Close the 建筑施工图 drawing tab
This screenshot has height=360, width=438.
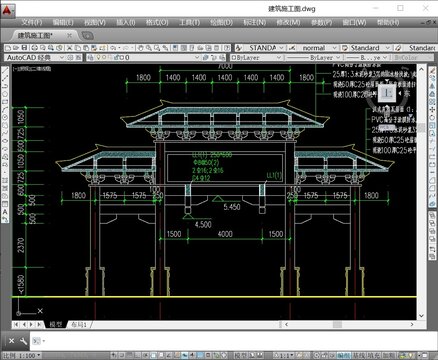click(x=69, y=35)
